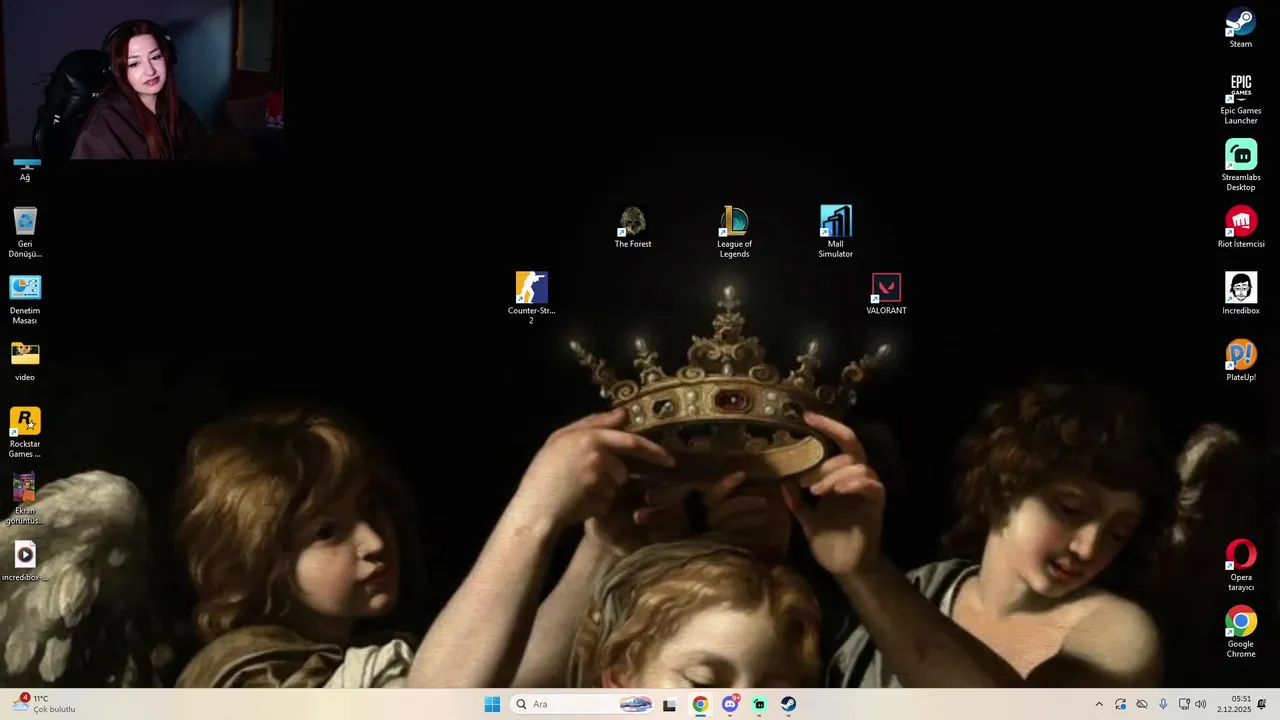1280x720 pixels.
Task: Open notifications bell icon
Action: 1262,704
